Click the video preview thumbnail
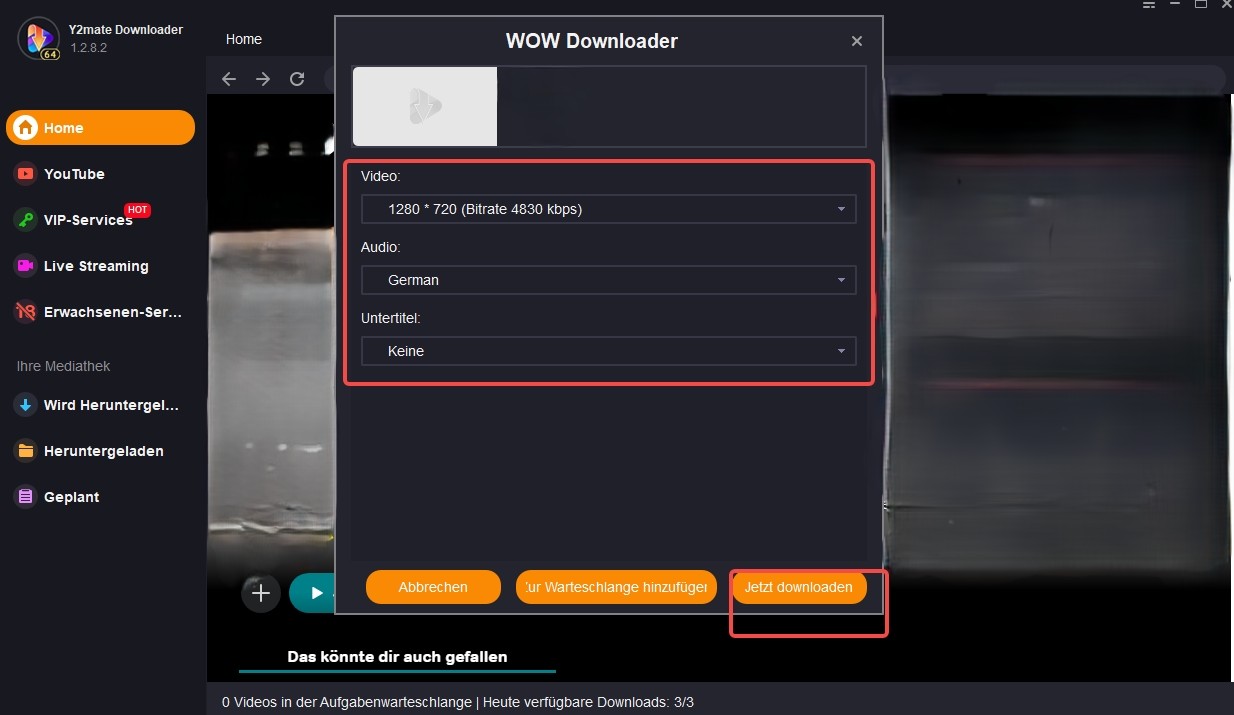This screenshot has width=1234, height=715. coord(424,106)
